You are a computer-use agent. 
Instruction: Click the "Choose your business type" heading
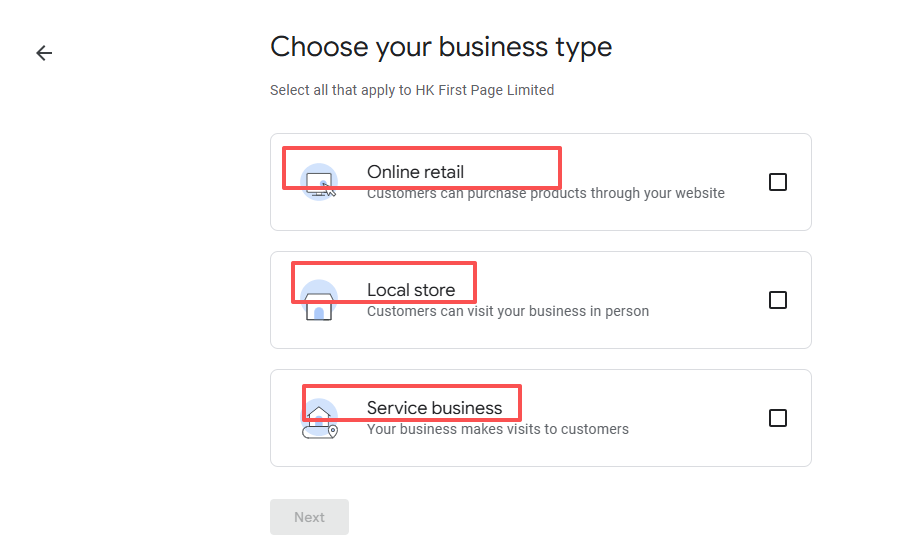click(x=441, y=47)
